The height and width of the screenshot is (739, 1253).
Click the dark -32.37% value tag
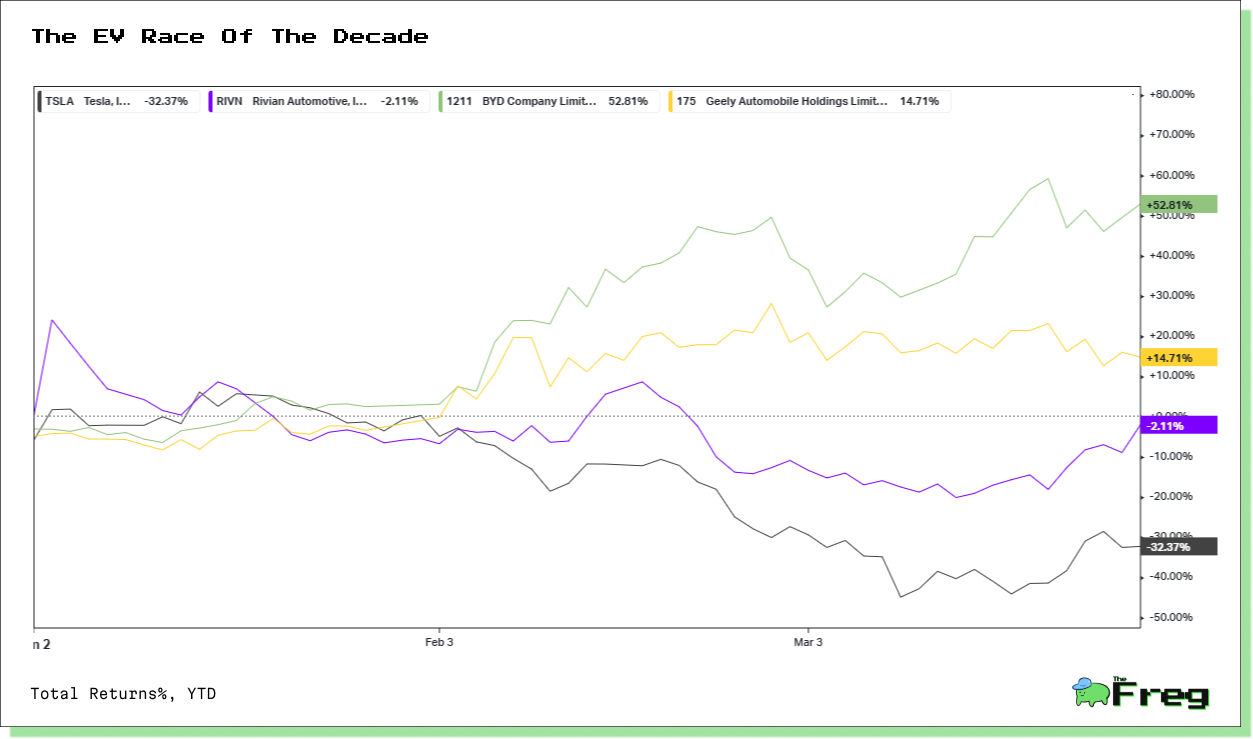(x=1179, y=546)
